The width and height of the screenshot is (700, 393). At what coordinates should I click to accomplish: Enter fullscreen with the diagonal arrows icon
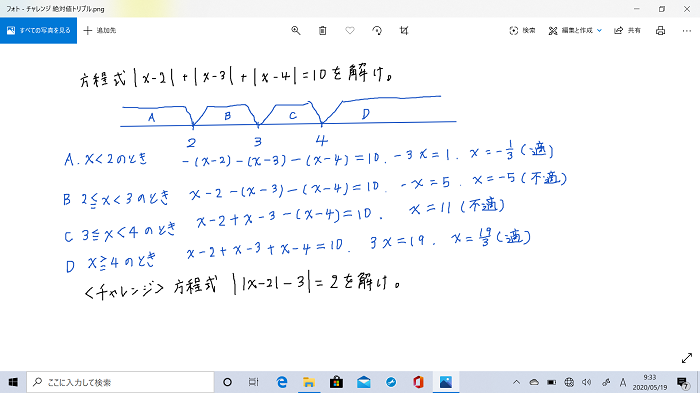click(x=687, y=358)
